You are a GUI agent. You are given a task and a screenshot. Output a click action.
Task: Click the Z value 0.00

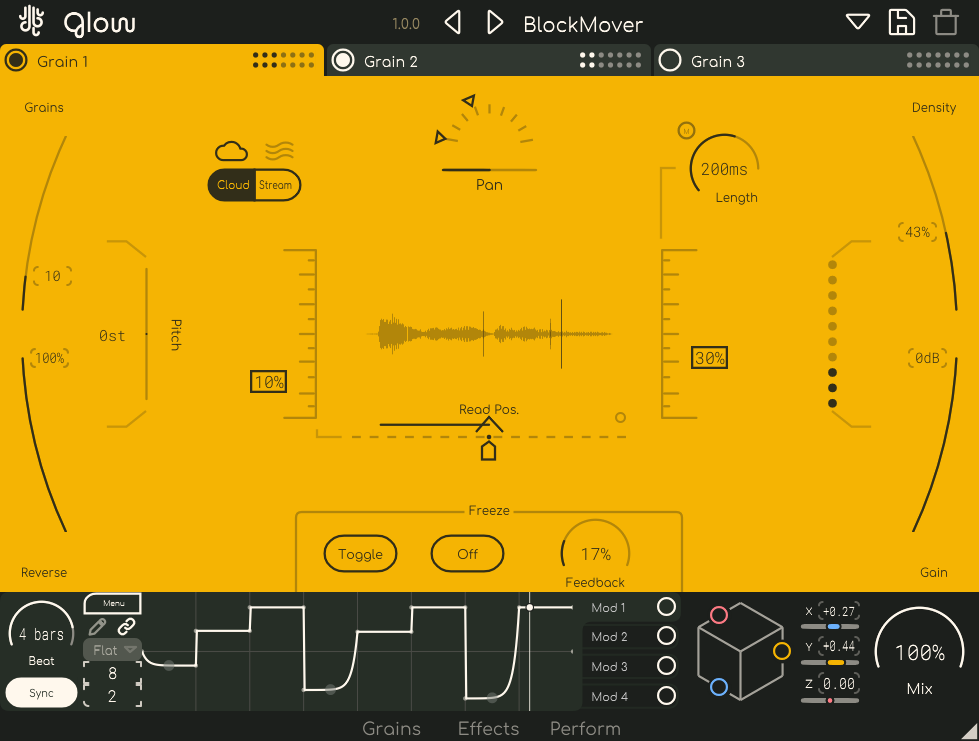click(839, 684)
